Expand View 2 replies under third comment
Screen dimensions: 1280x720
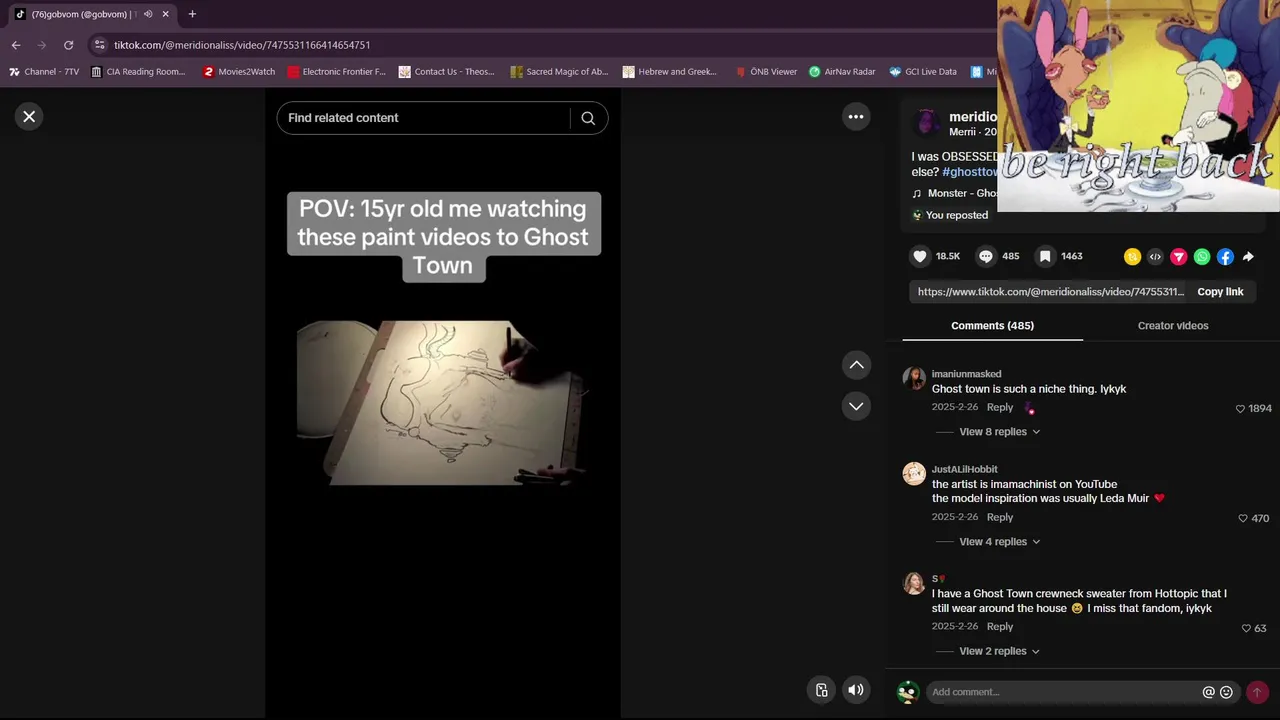pyautogui.click(x=999, y=651)
